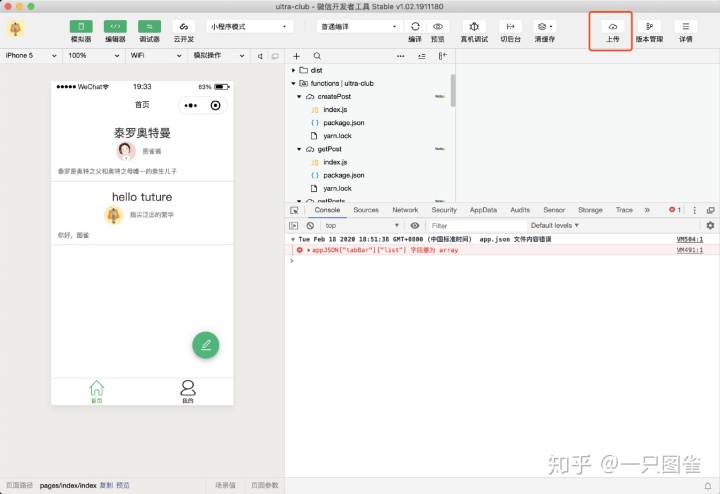The image size is (720, 494).
Task: Switch to the Console tab
Action: [327, 210]
